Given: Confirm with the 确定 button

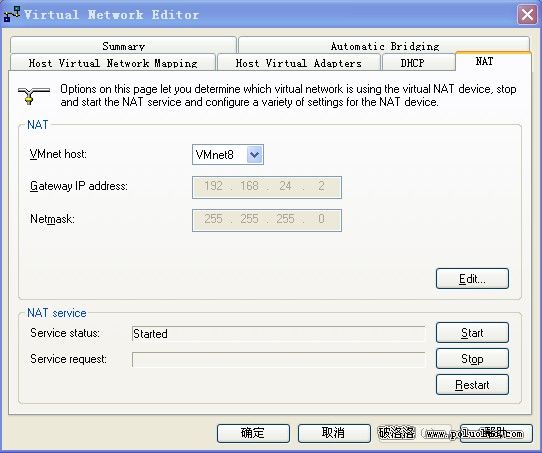Looking at the screenshot, I should point(253,433).
